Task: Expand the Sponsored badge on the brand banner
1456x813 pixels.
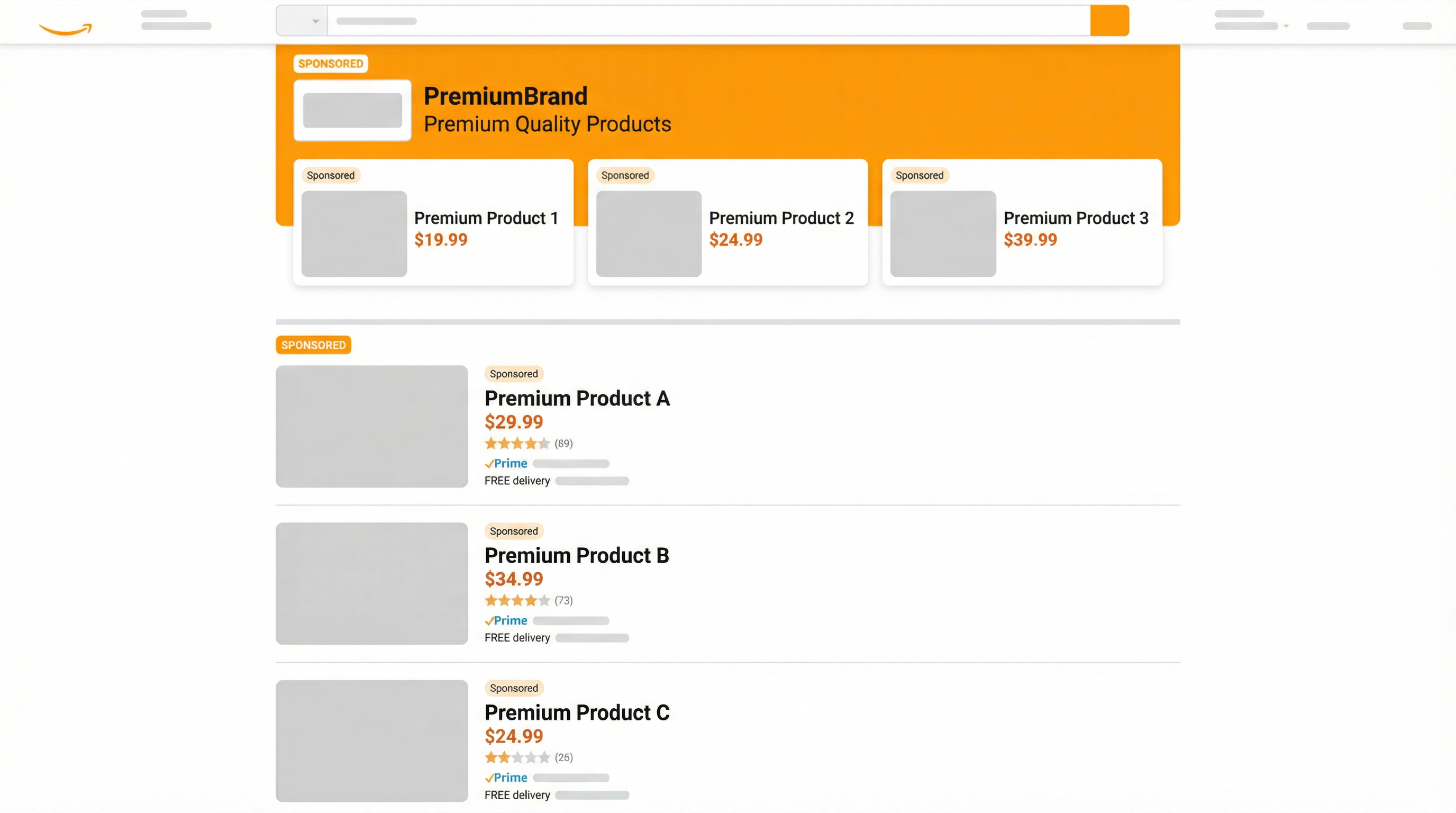Action: click(x=330, y=64)
